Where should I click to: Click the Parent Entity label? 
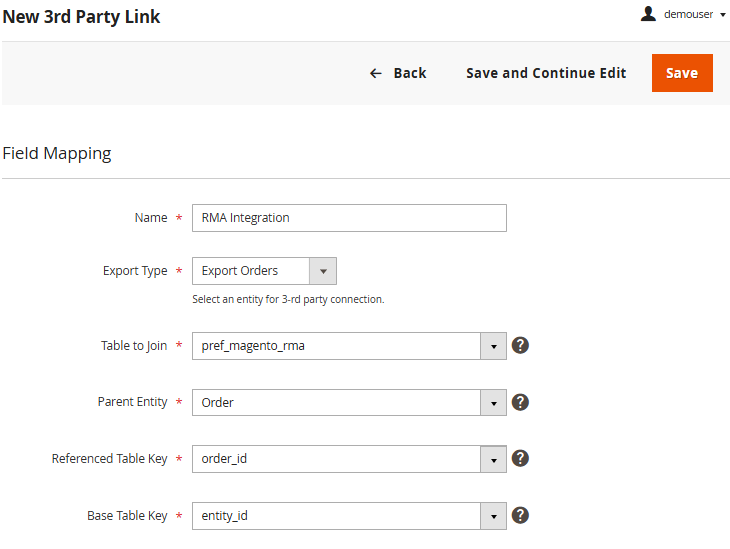(x=133, y=402)
